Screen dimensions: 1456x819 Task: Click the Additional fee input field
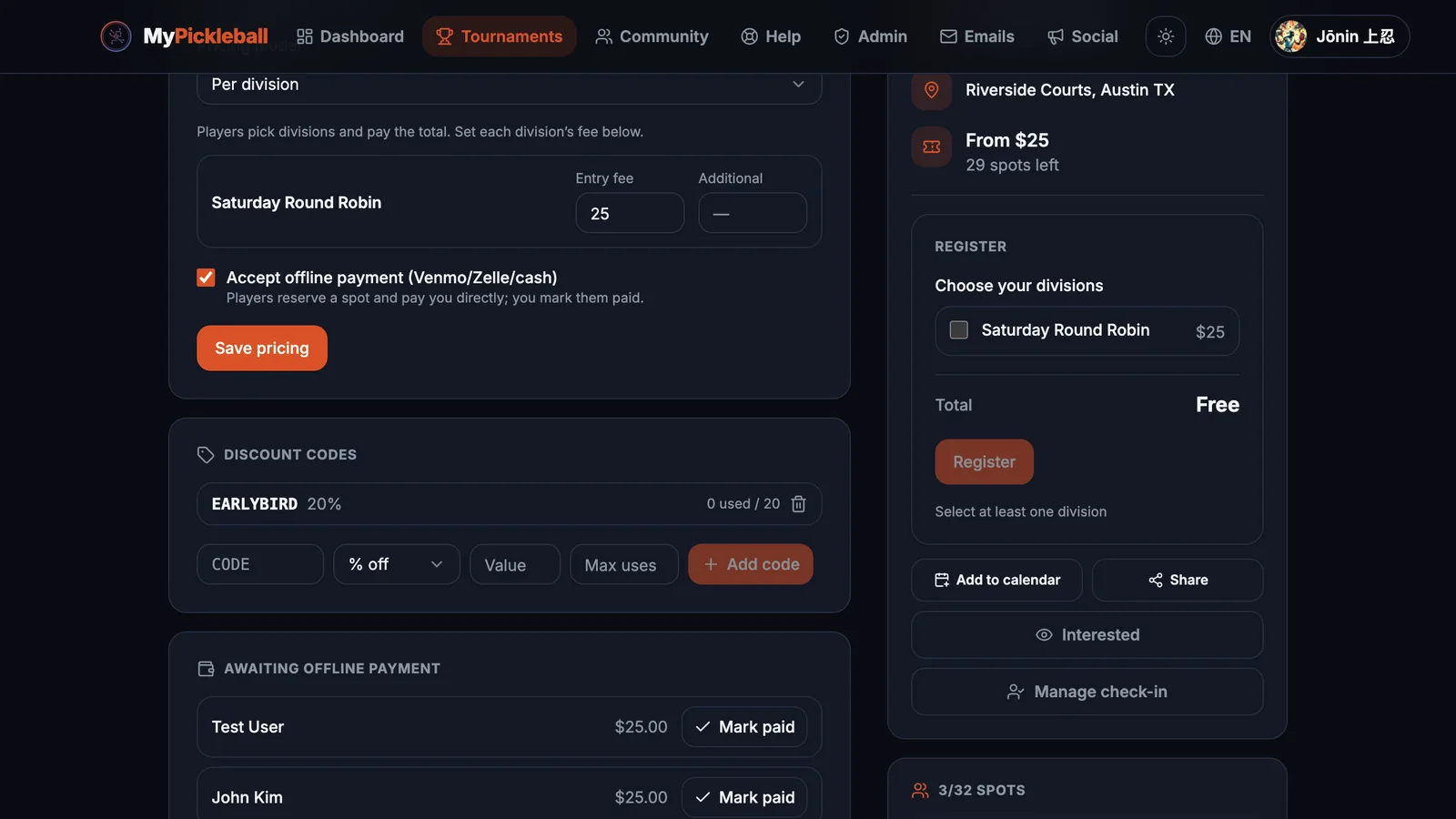(x=753, y=213)
